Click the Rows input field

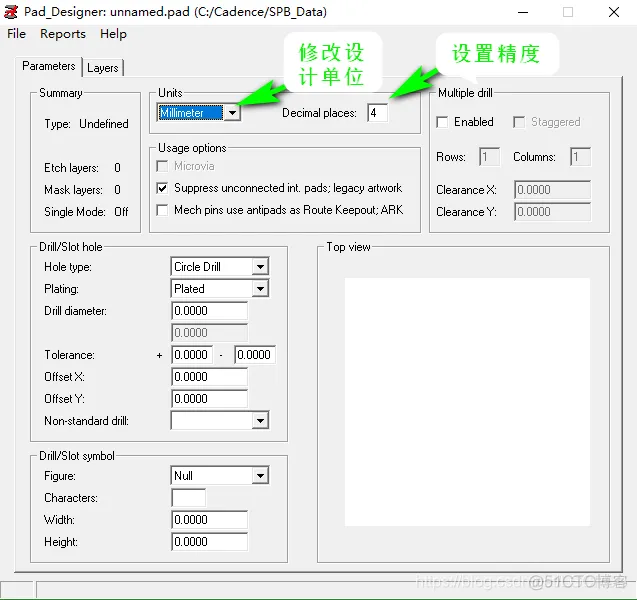point(490,156)
